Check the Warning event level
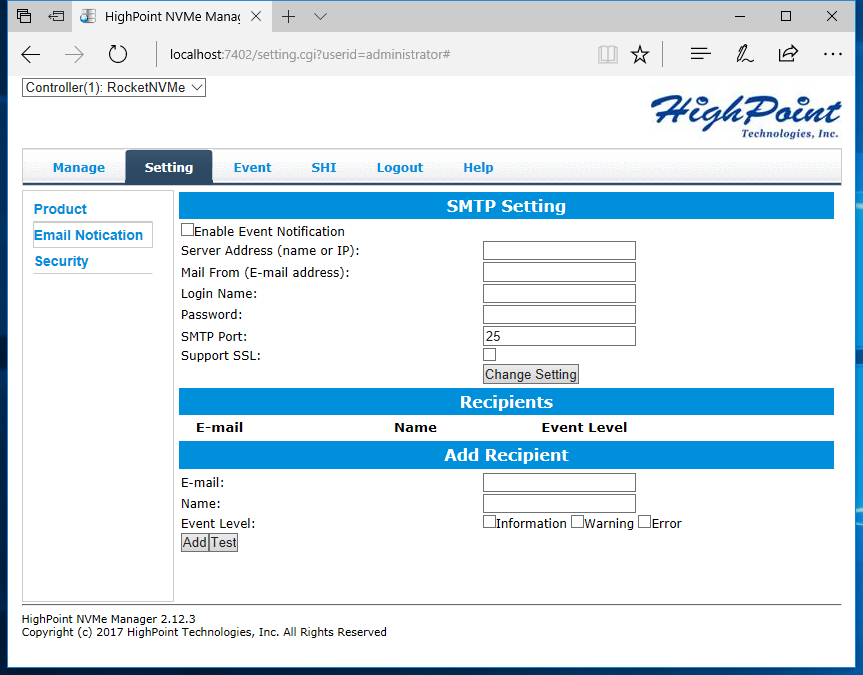863x675 pixels. coord(577,521)
